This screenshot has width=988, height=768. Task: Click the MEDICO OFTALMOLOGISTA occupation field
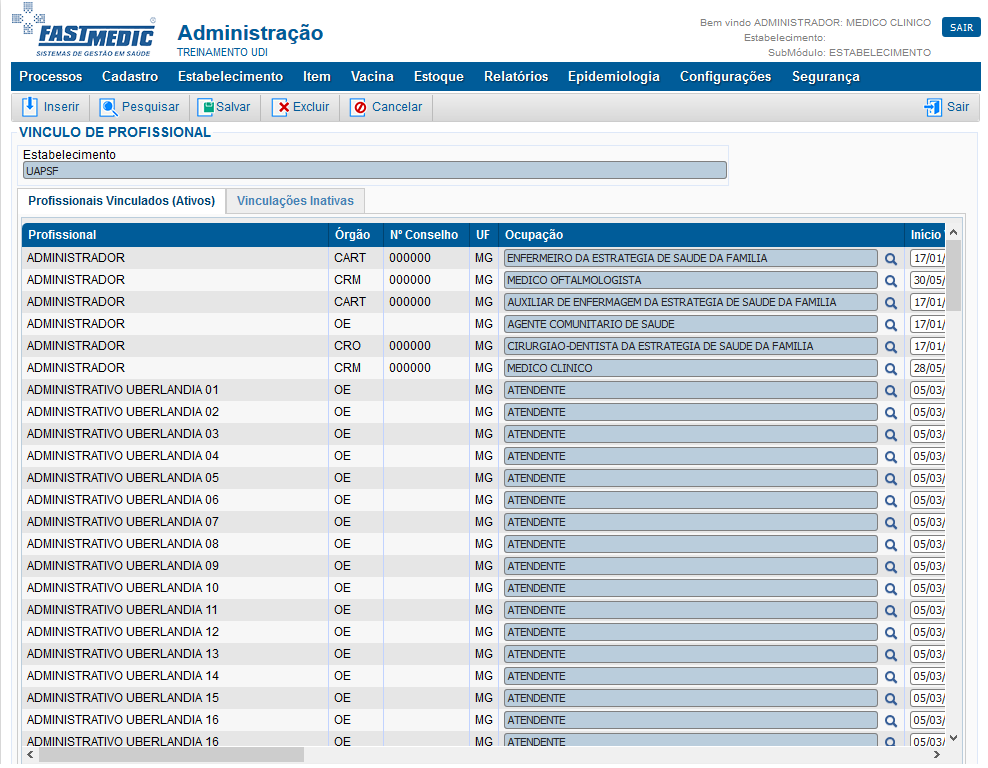coord(691,280)
